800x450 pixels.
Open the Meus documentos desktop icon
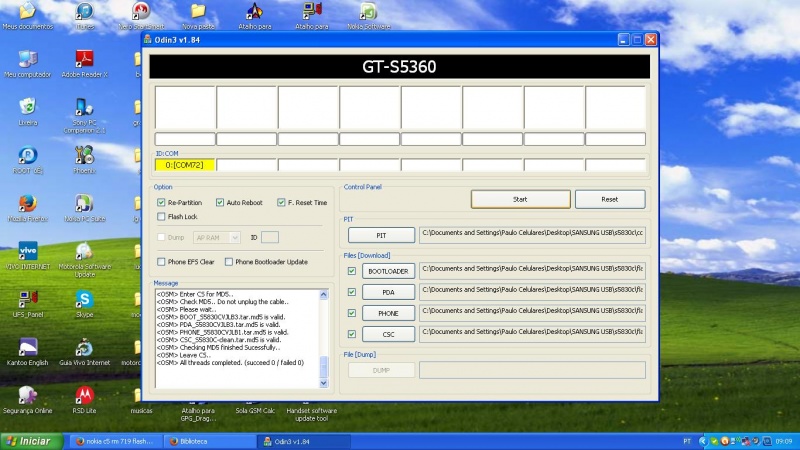point(27,15)
